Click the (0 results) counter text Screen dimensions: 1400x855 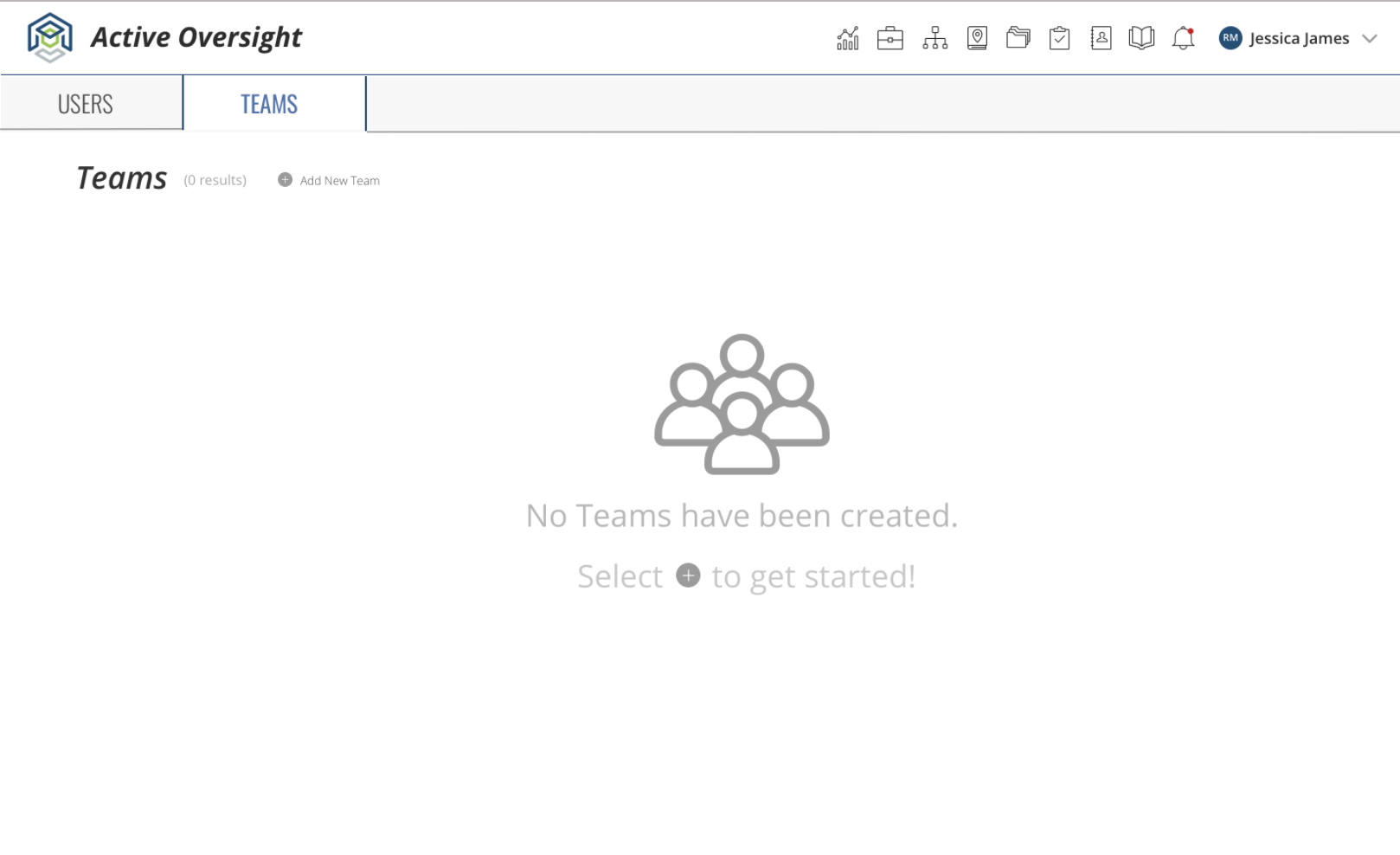pyautogui.click(x=213, y=180)
